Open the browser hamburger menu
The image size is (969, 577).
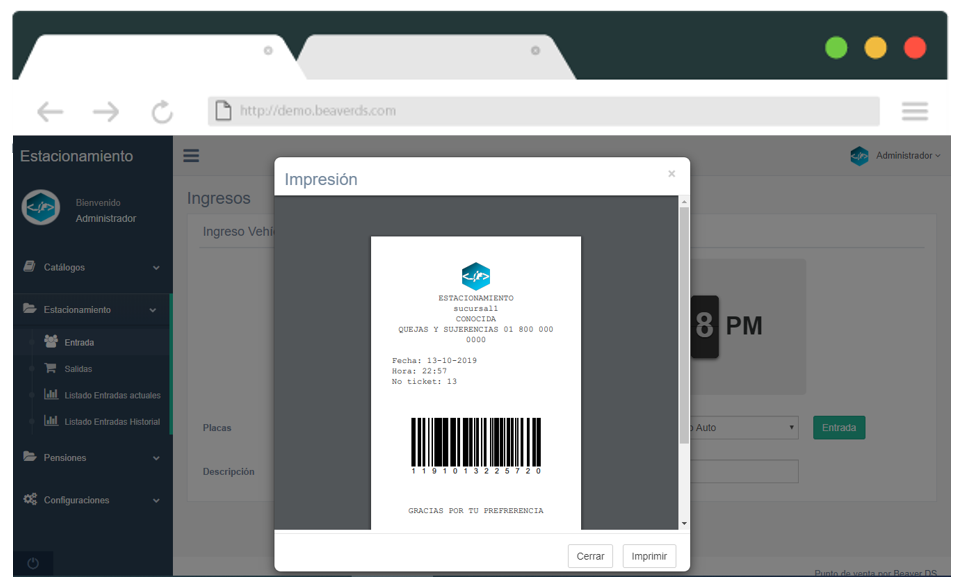915,111
